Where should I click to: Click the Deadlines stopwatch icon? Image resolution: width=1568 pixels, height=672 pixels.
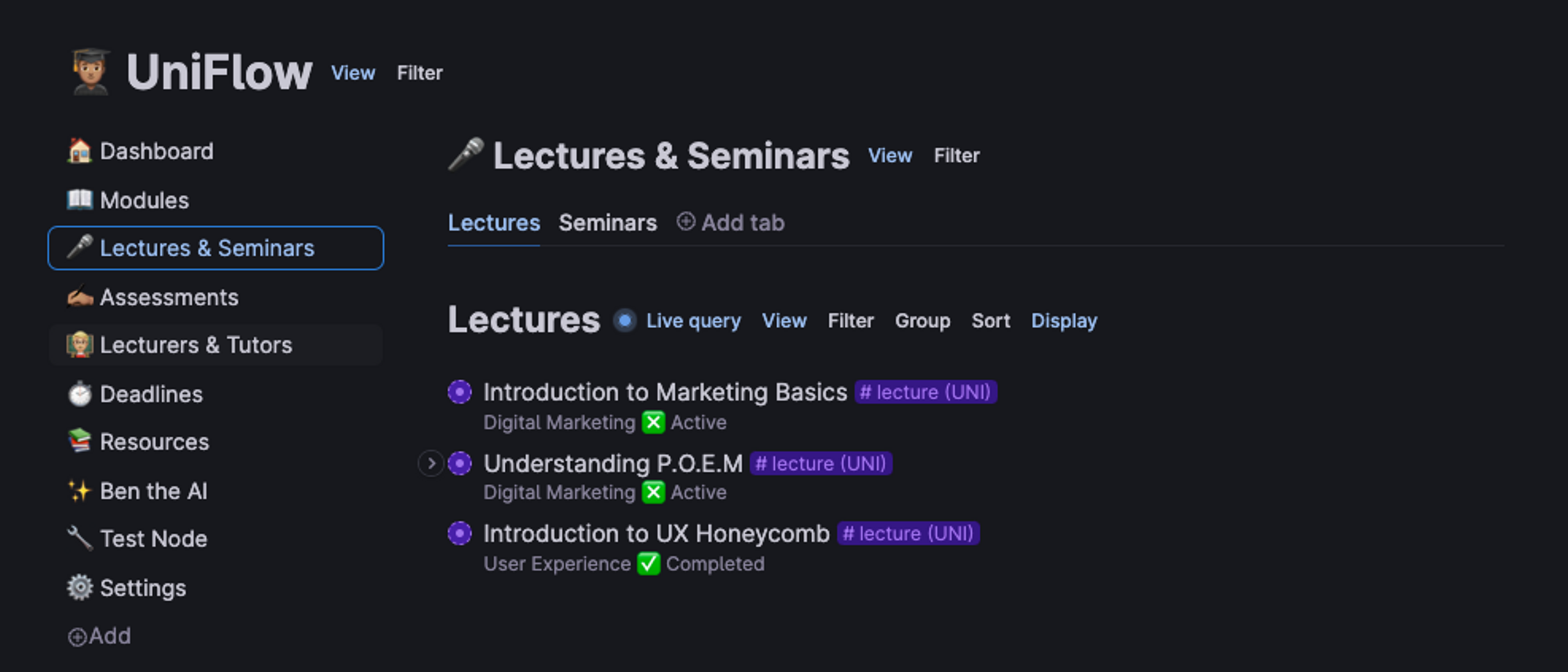(x=79, y=394)
